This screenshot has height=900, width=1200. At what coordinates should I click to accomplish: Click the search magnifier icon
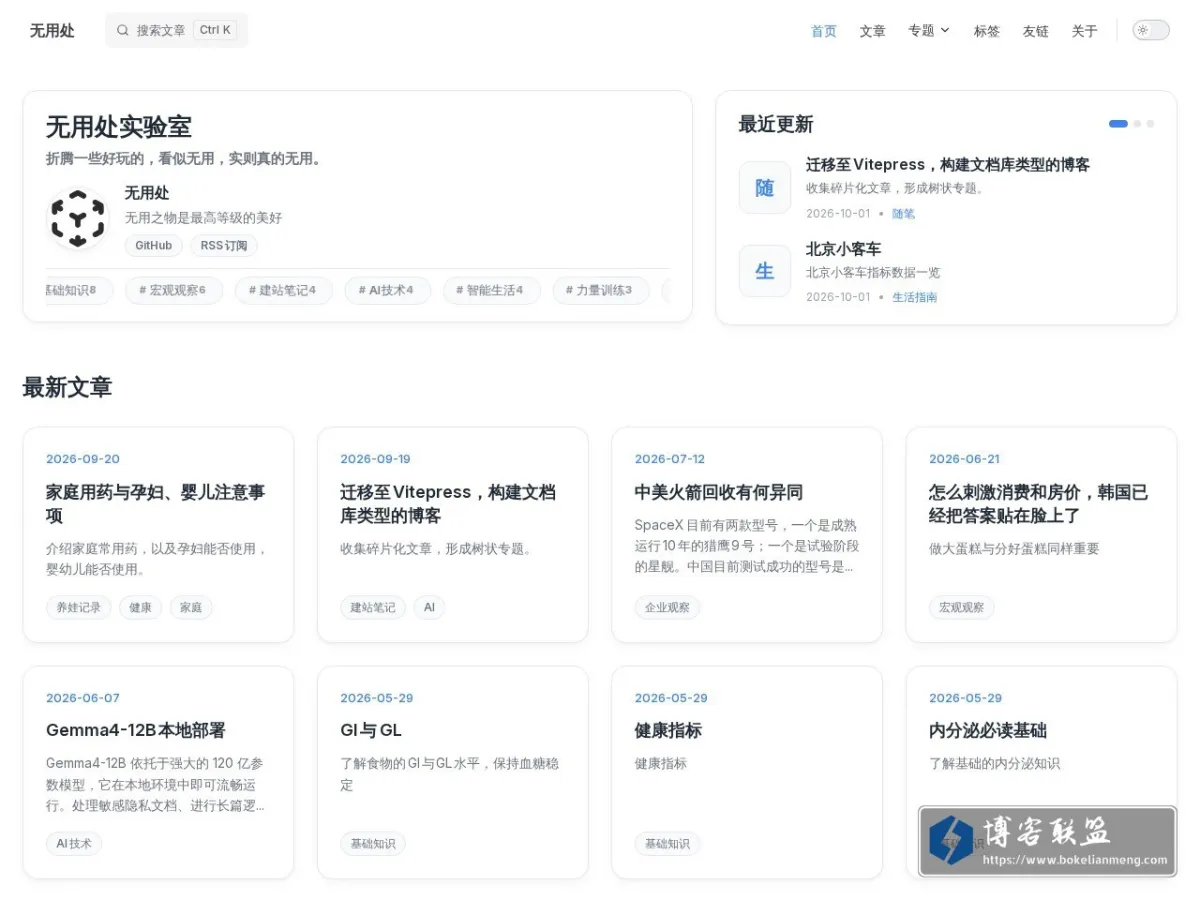[x=123, y=30]
